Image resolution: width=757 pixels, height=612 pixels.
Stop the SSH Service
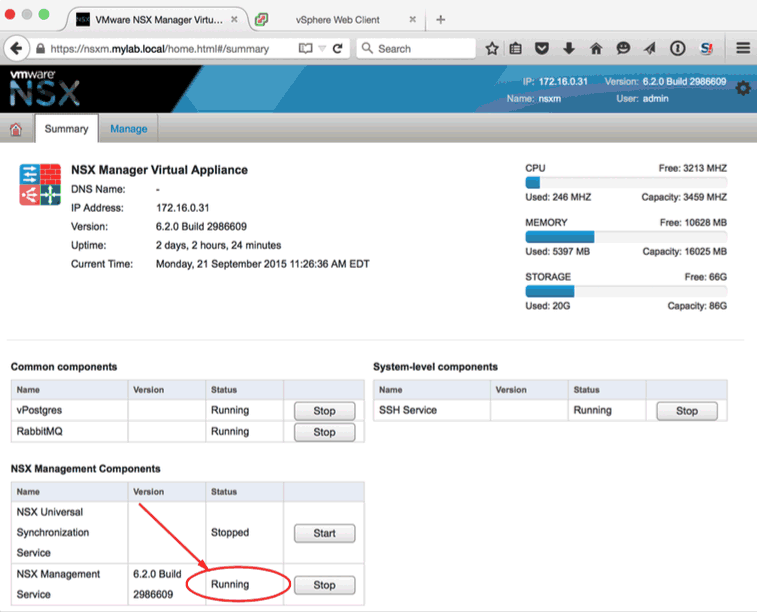coord(686,411)
